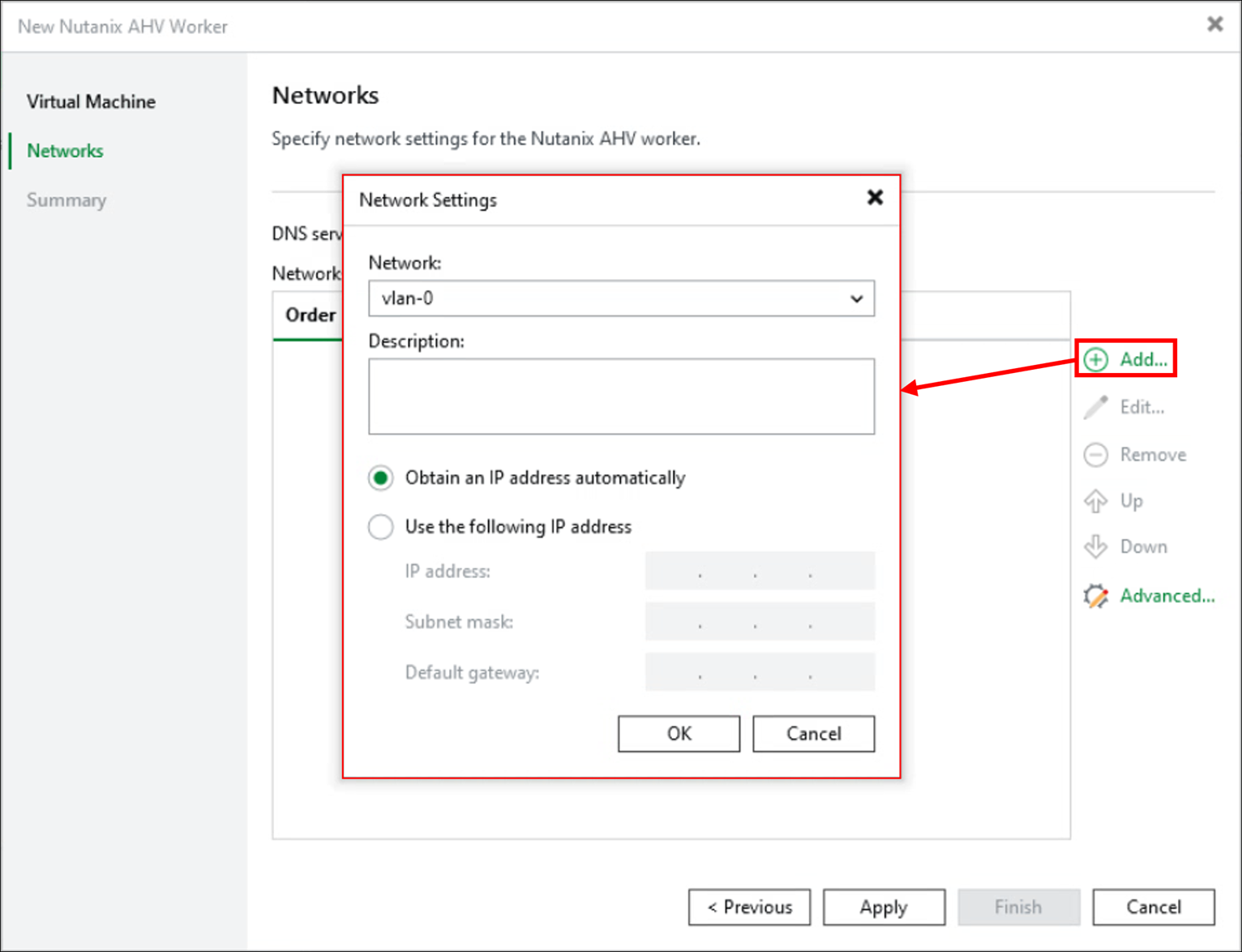The image size is (1242, 952).
Task: Select the Edit pencil icon
Action: [1096, 406]
